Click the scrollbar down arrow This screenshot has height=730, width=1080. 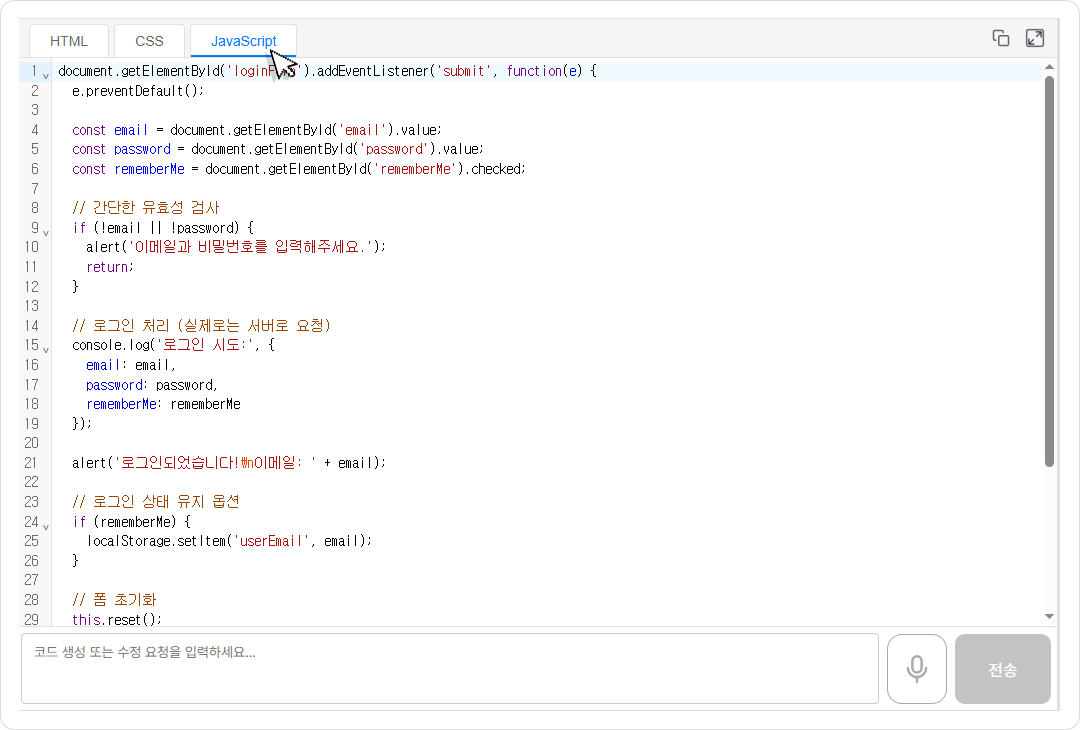pyautogui.click(x=1049, y=616)
